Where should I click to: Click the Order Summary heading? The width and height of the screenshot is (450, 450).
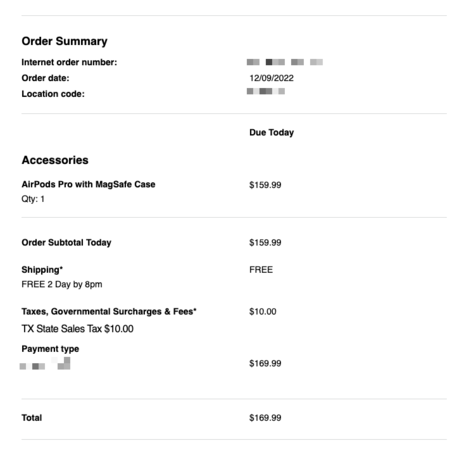64,41
